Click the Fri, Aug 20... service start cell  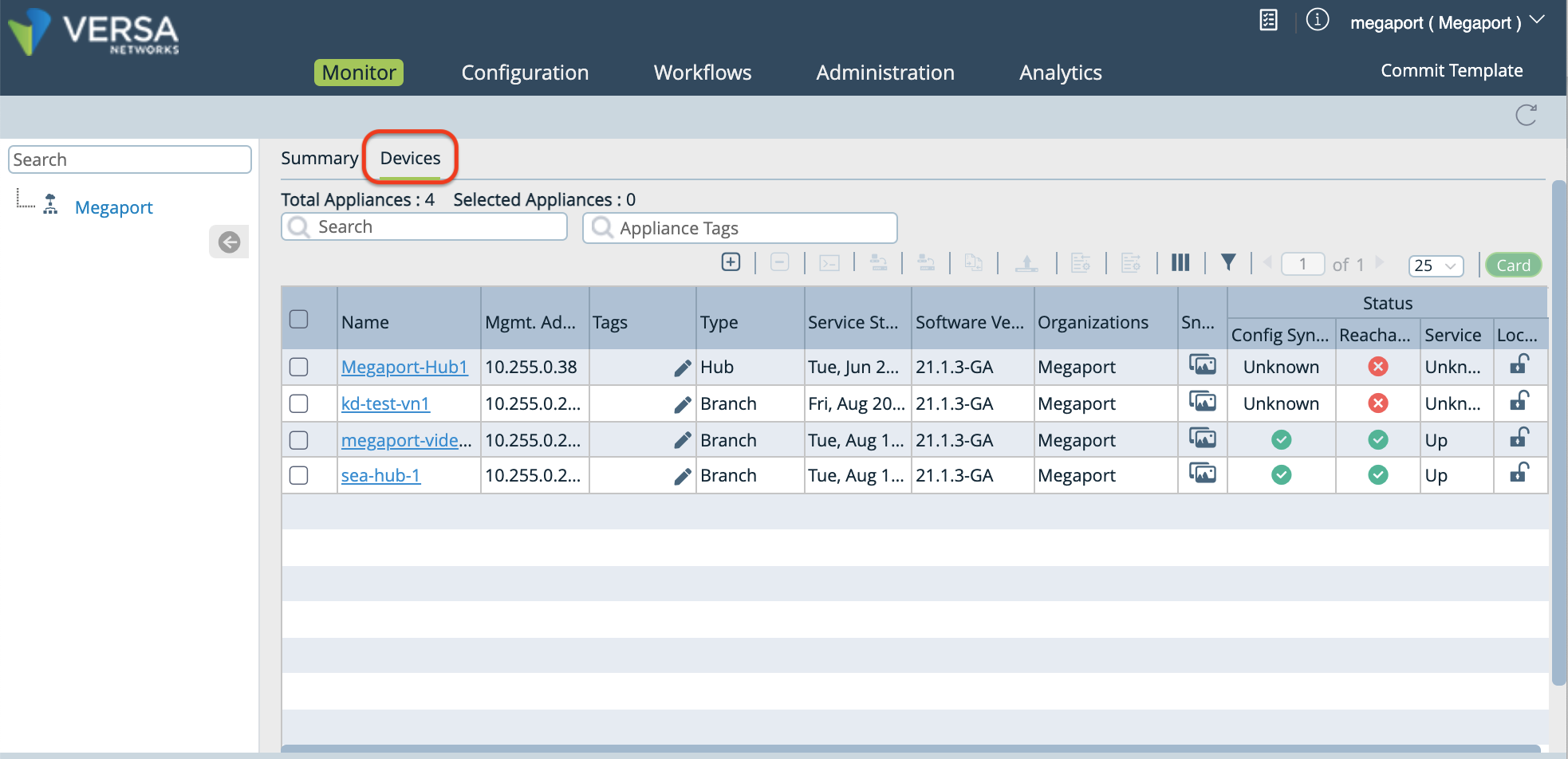[x=857, y=403]
